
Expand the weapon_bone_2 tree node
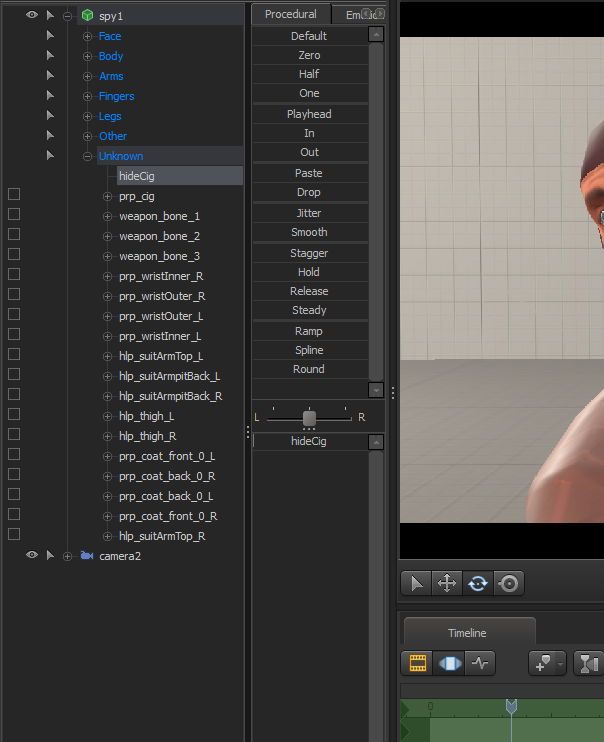click(x=107, y=236)
